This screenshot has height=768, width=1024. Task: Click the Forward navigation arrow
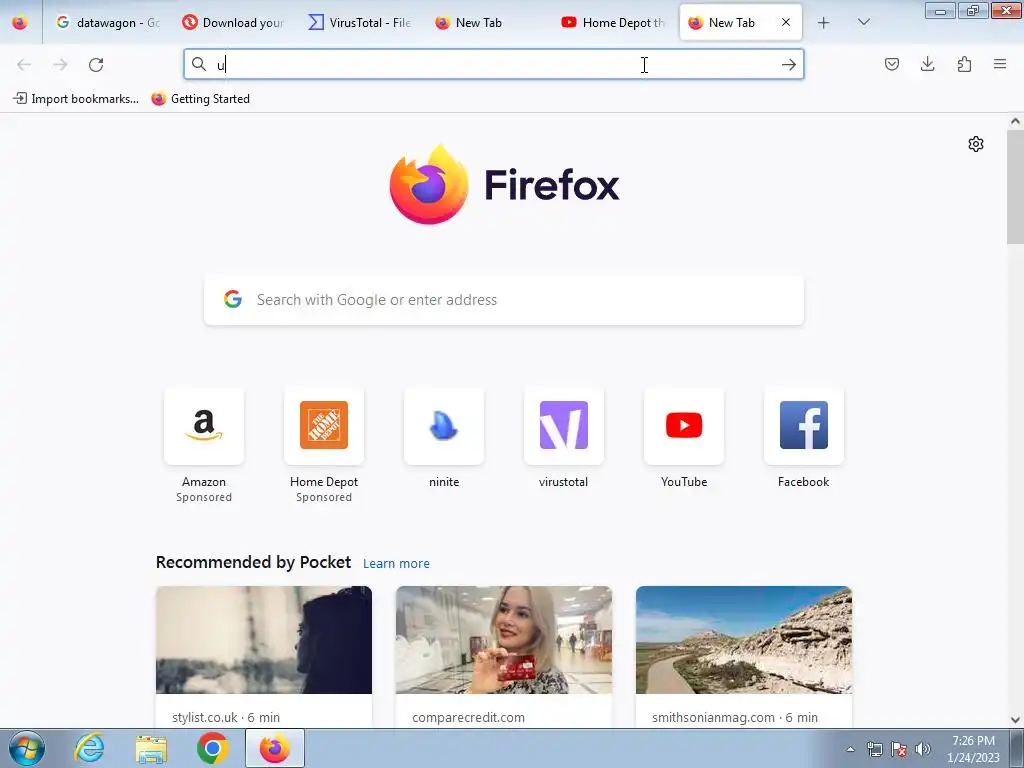pos(60,65)
